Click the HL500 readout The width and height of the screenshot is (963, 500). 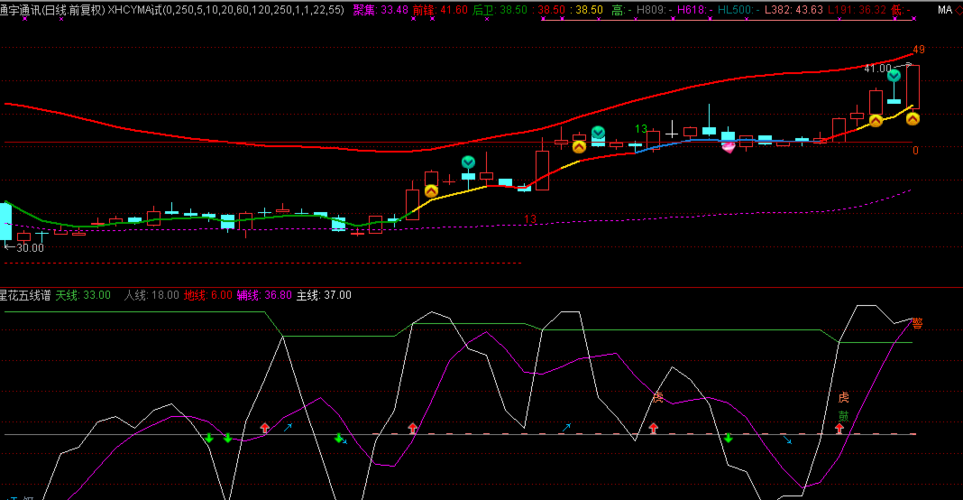pos(738,10)
